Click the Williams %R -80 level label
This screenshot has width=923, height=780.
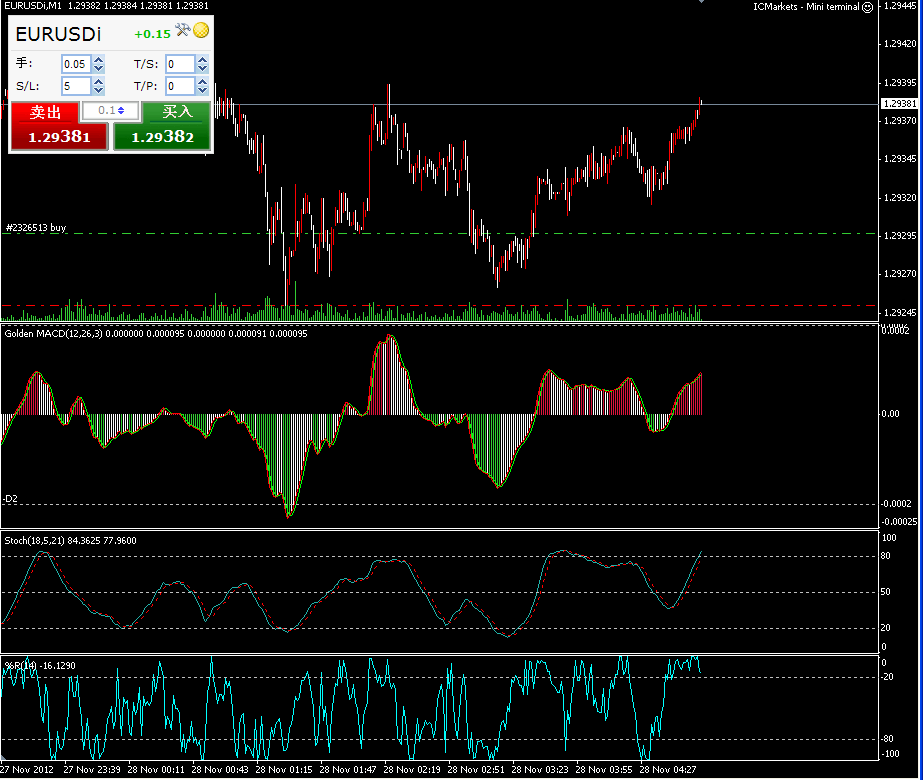[x=887, y=739]
